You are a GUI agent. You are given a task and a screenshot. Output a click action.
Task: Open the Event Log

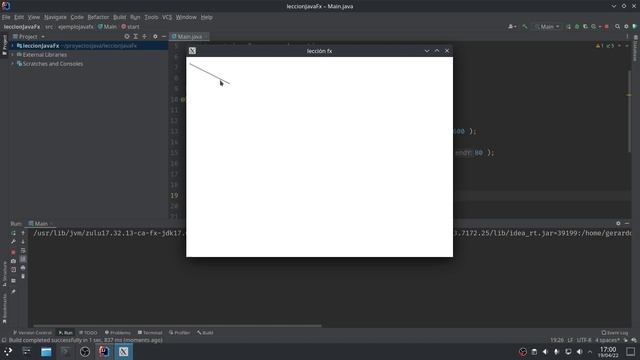point(615,333)
